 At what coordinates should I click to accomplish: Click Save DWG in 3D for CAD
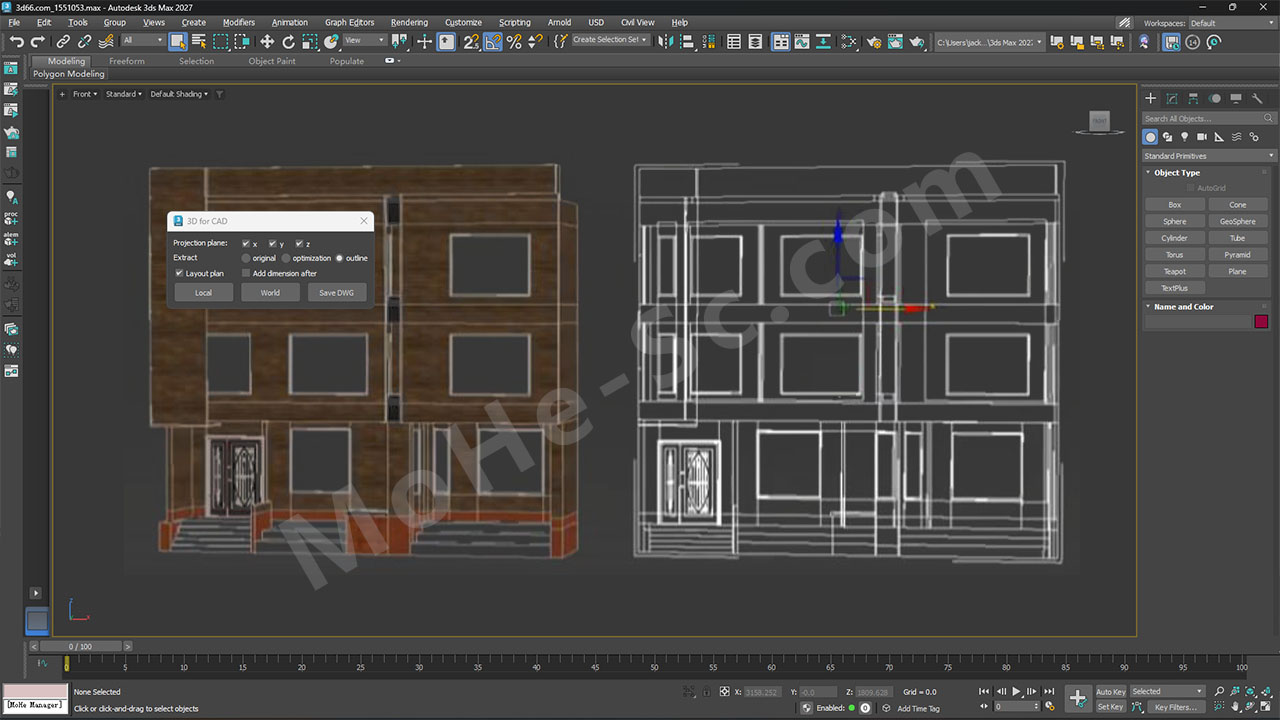pos(337,293)
